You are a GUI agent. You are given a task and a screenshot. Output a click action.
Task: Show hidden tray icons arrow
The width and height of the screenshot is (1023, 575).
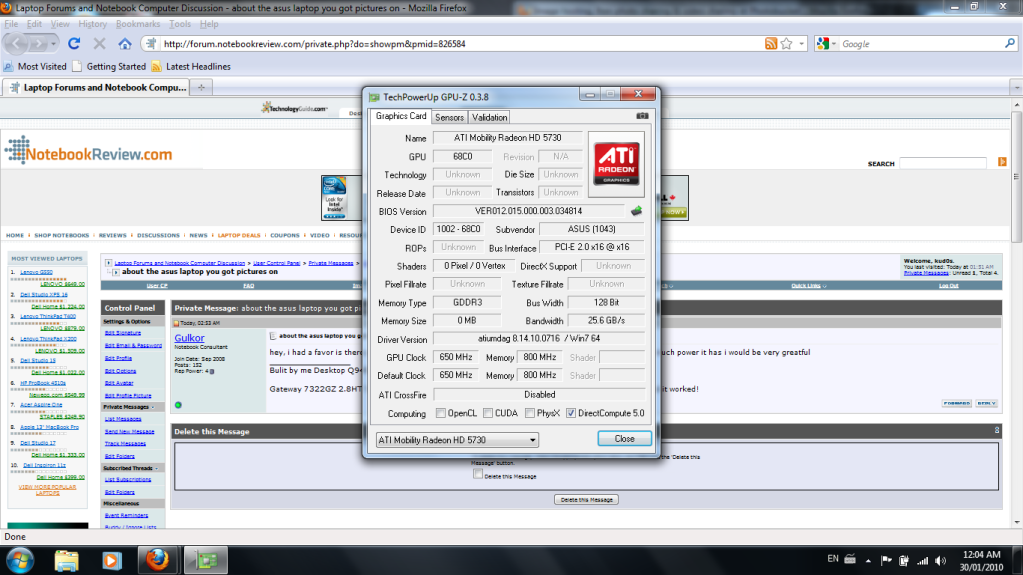coord(868,560)
